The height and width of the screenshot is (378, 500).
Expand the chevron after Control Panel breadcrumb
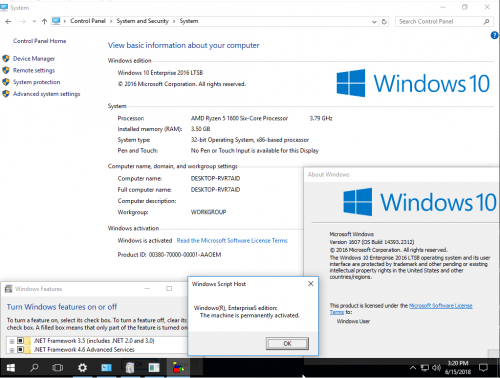[111, 21]
